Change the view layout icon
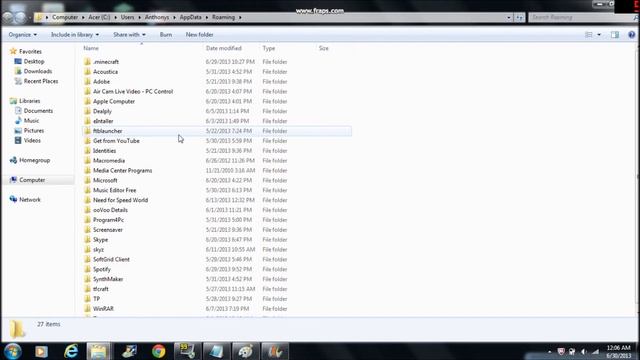 pos(589,35)
